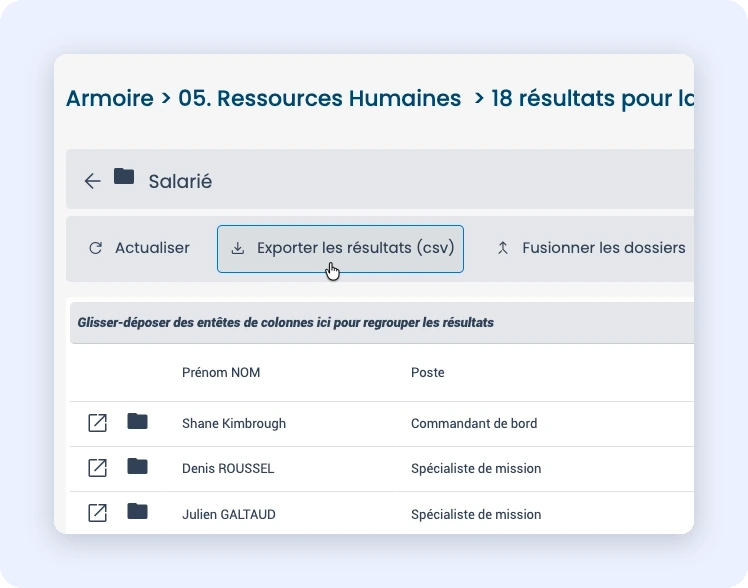Open Shane Kimbrough record via external-link icon
Screen dimensions: 748x588
click(97, 423)
